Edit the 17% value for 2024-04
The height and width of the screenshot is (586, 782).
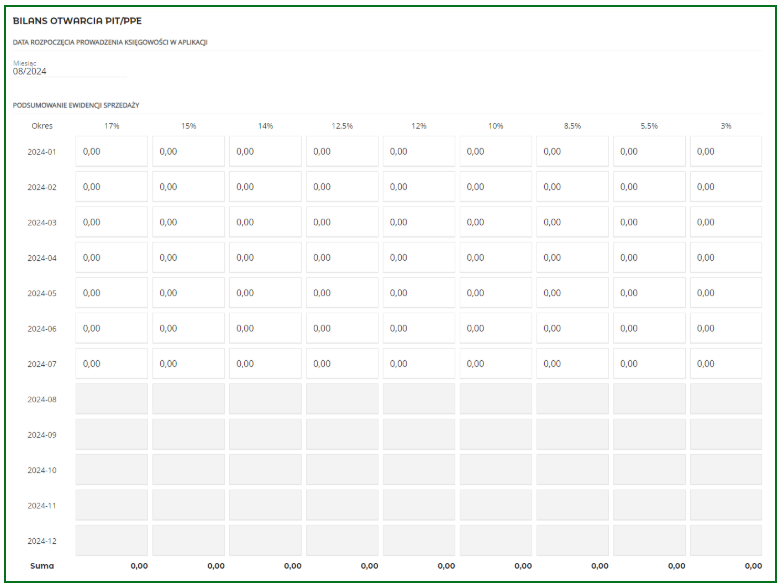[112, 257]
